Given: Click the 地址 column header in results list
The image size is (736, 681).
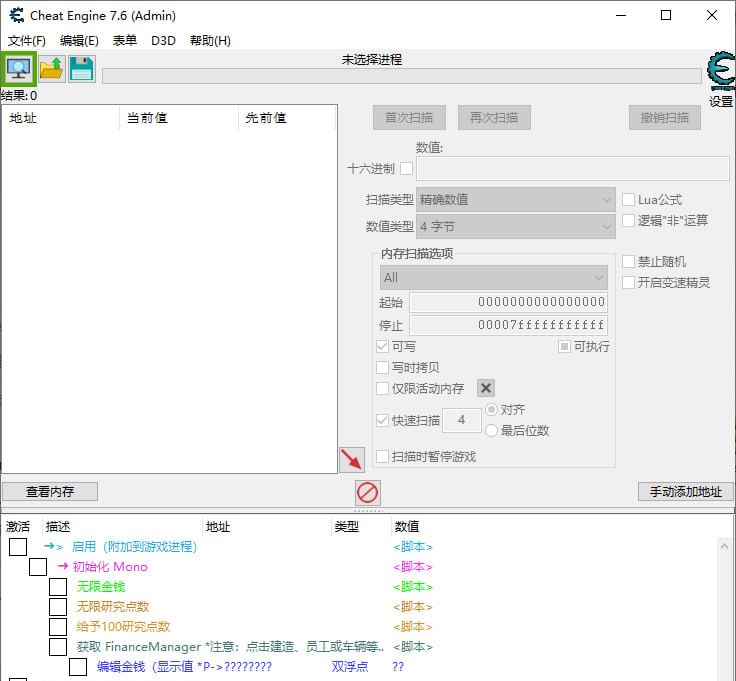Looking at the screenshot, I should (x=61, y=118).
